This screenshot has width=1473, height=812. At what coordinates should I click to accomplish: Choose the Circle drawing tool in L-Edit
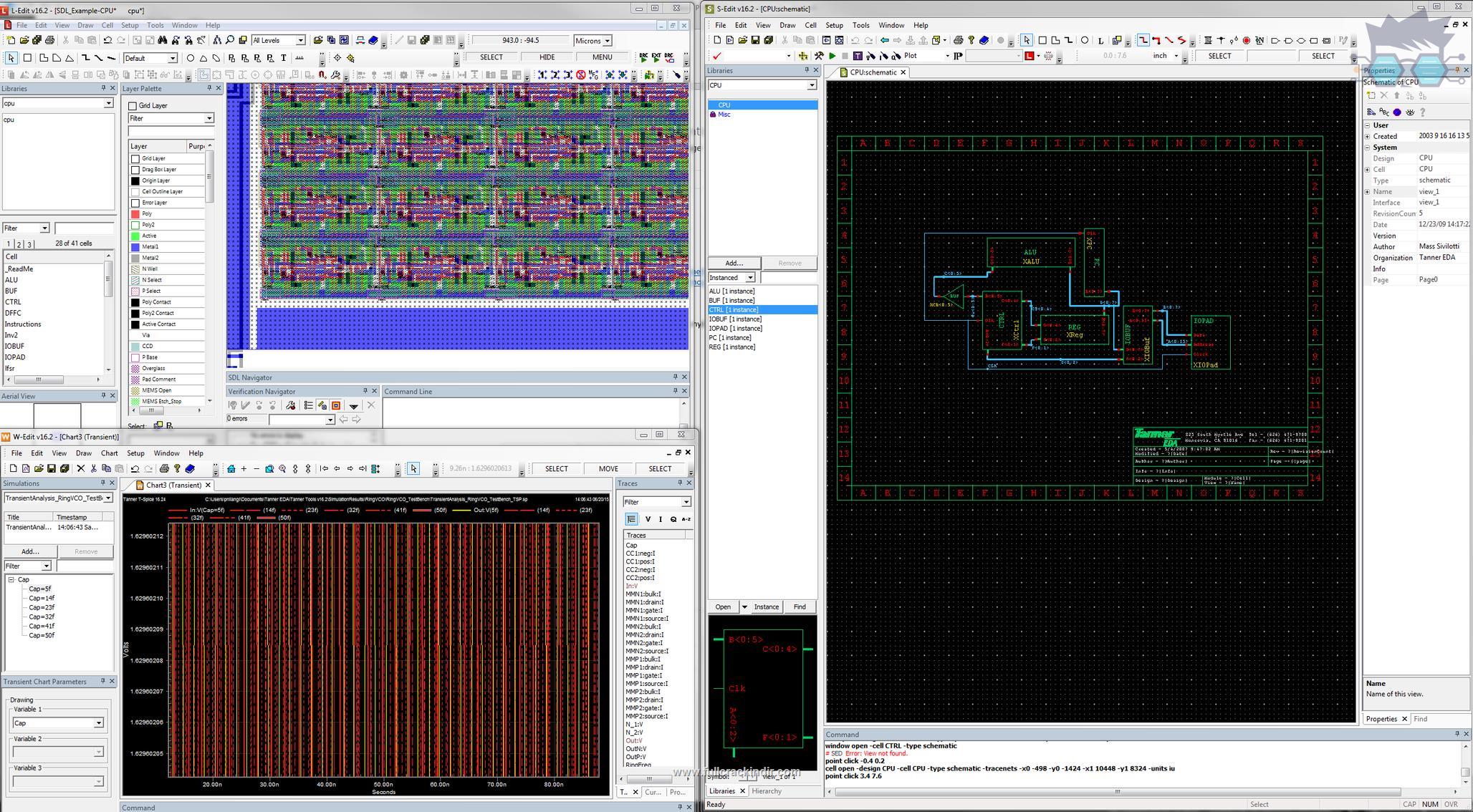coord(190,58)
